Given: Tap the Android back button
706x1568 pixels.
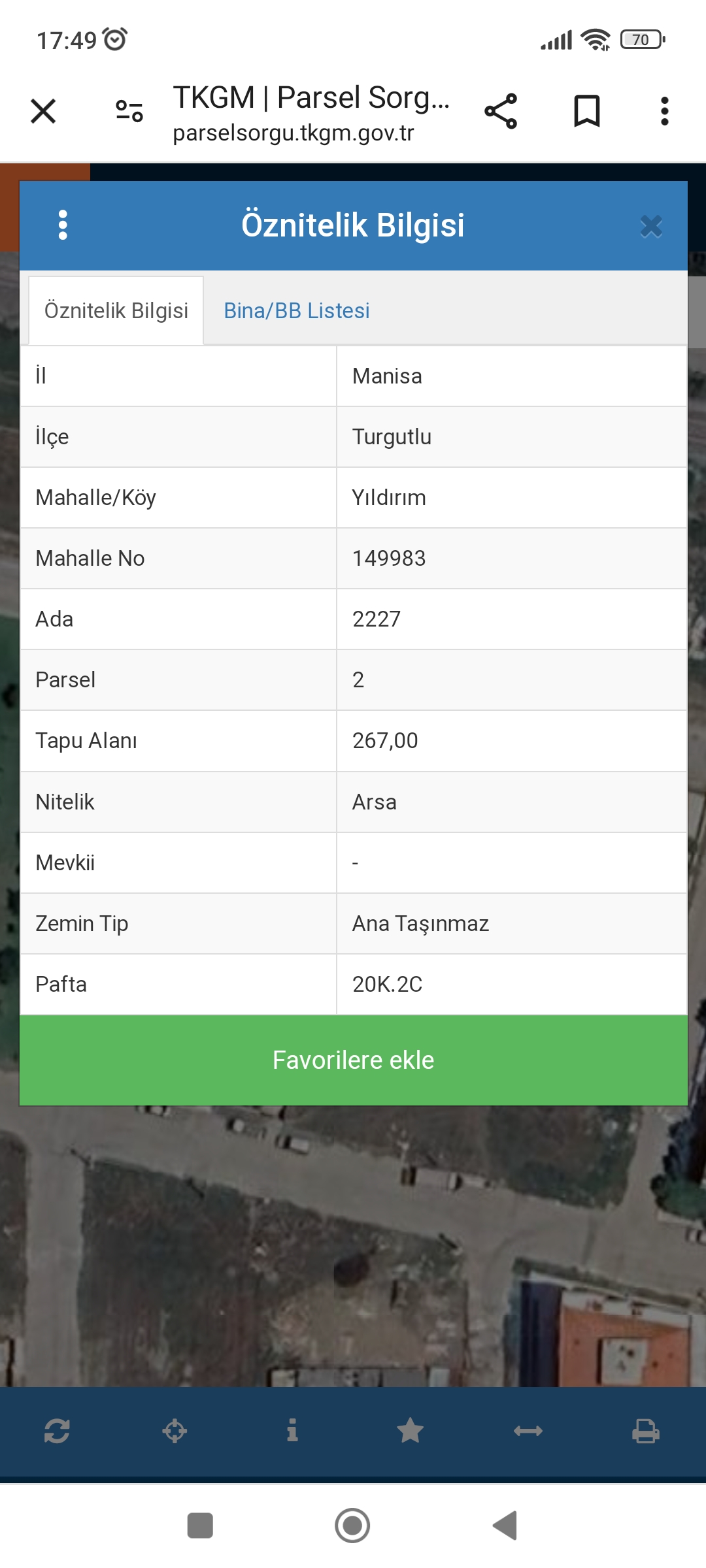Looking at the screenshot, I should click(x=505, y=1526).
